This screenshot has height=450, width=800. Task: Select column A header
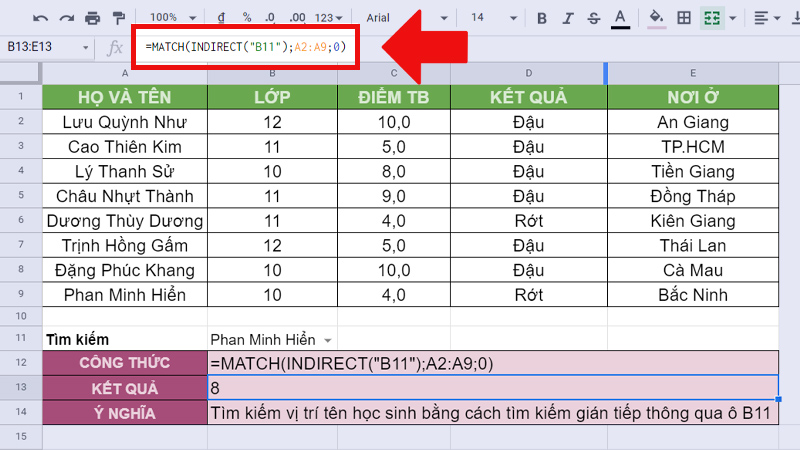click(124, 73)
